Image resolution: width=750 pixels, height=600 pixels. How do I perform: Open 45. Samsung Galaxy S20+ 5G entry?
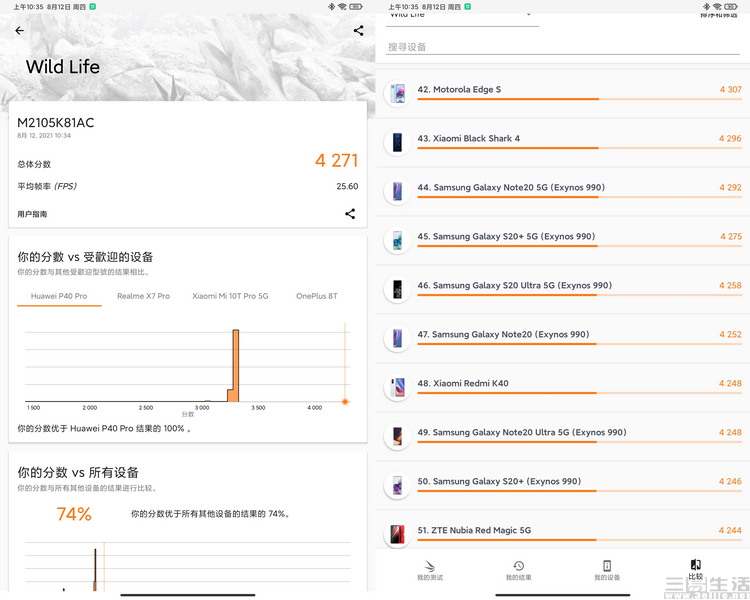[x=562, y=240]
